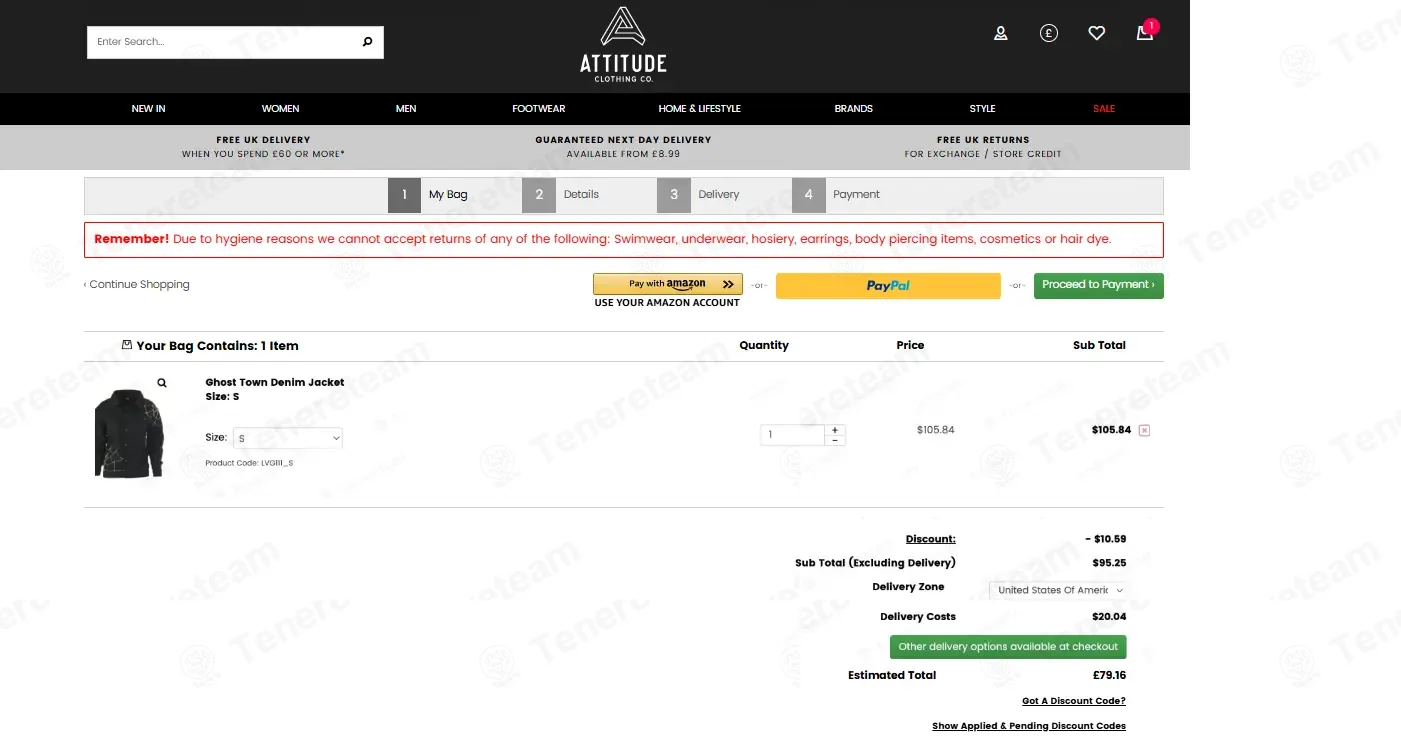Image resolution: width=1401 pixels, height=742 pixels.
Task: Select the Delivery checkout step
Action: coord(699,195)
